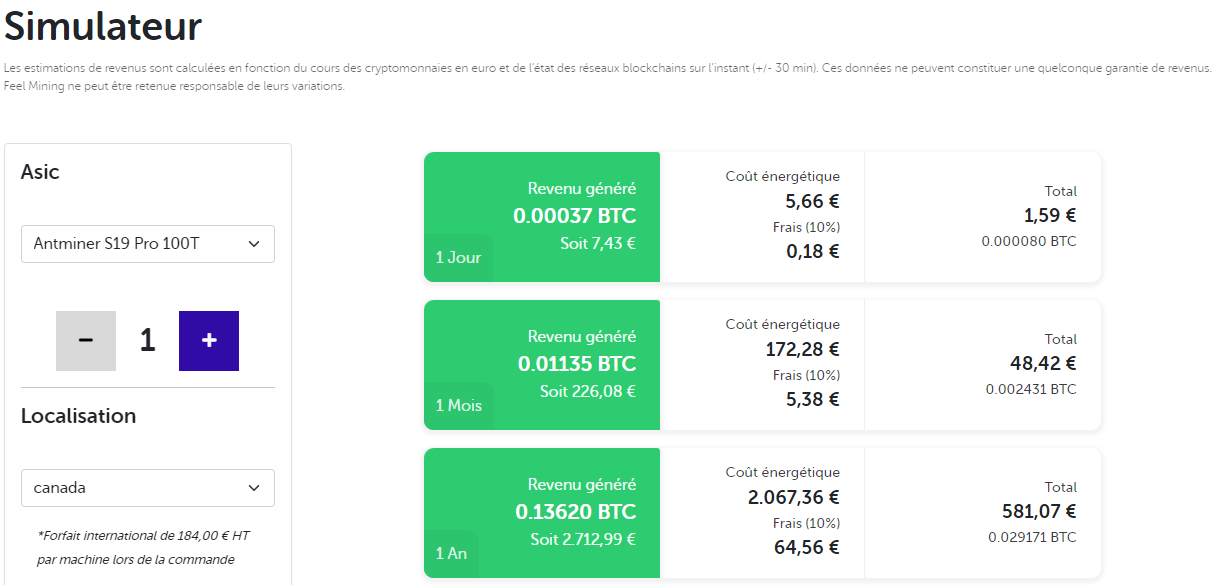The width and height of the screenshot is (1218, 585).
Task: Click the daily revenue 0.00037 BTC
Action: 574,216
